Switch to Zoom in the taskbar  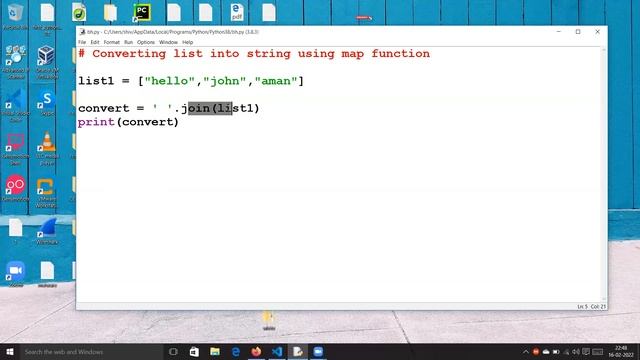[x=318, y=351]
